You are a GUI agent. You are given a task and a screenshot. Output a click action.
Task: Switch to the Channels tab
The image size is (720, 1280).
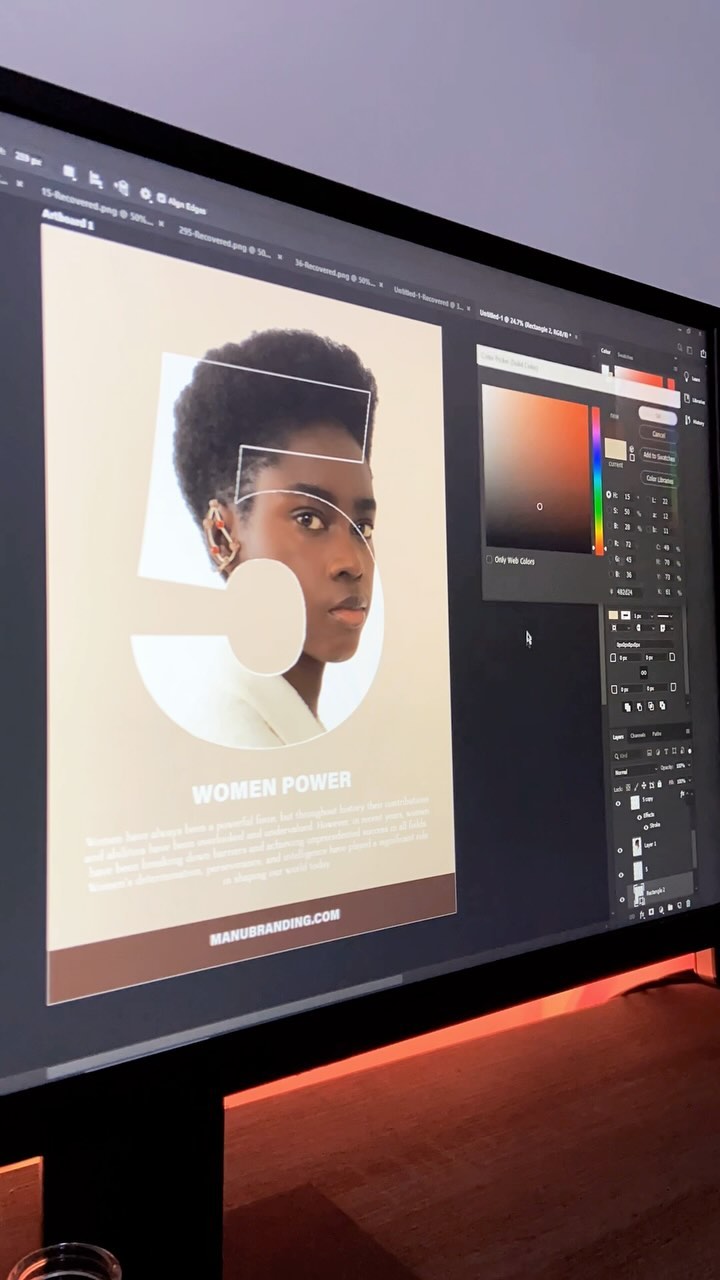[x=638, y=735]
